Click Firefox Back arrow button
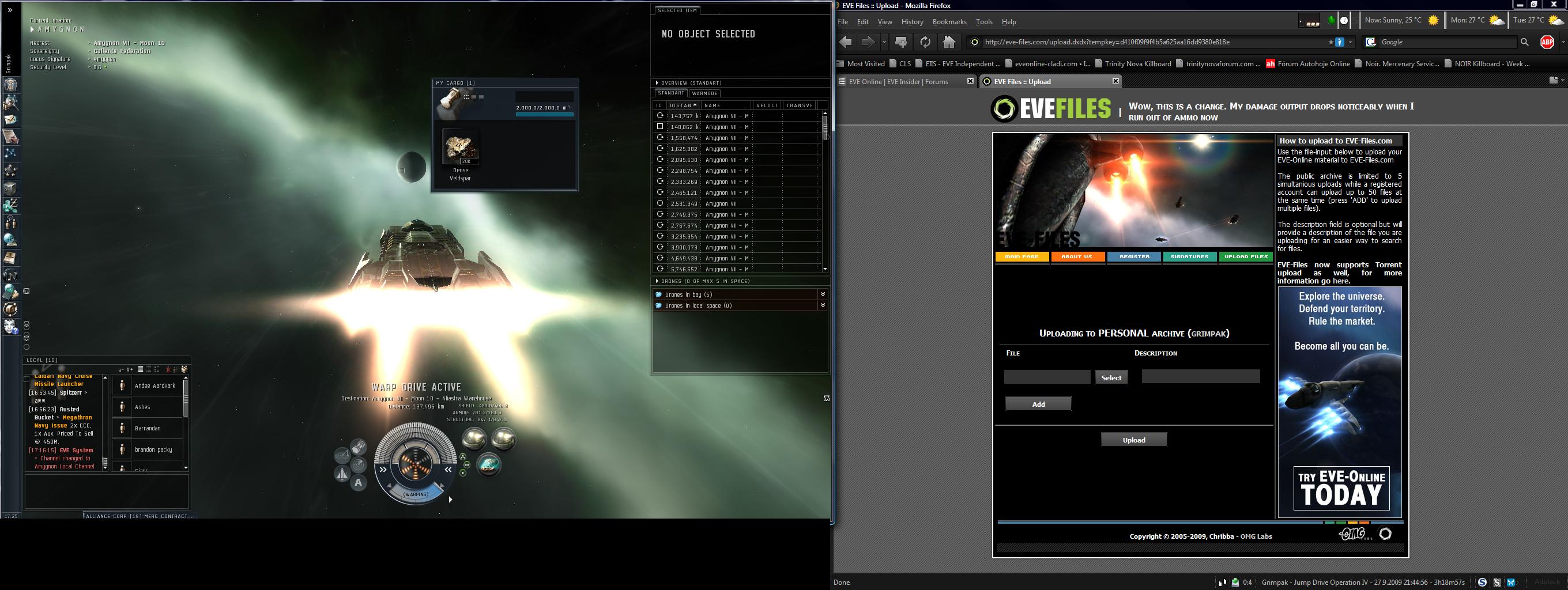Viewport: 1568px width, 590px height. 846,42
